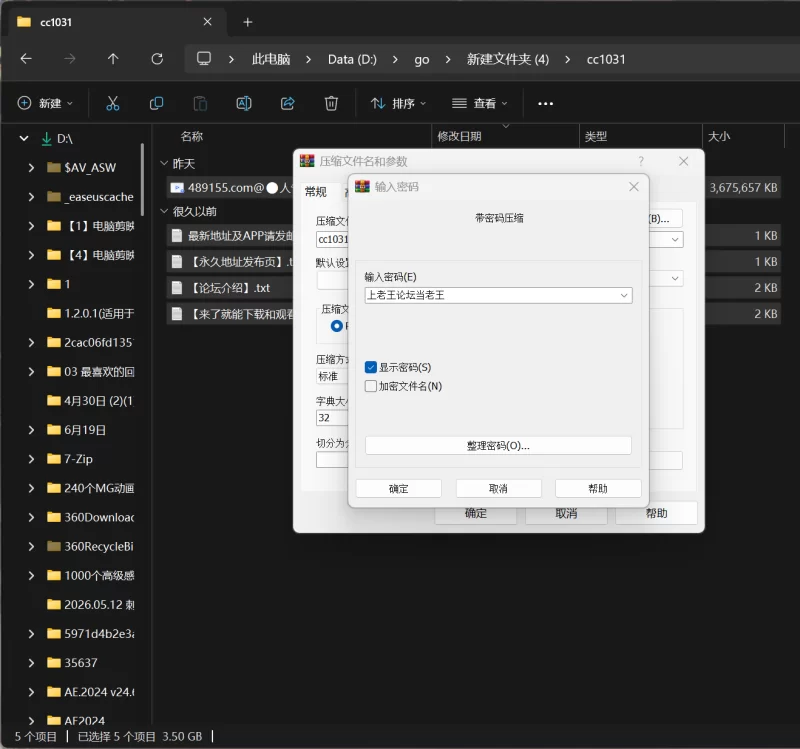Screen dimensions: 800x749
Task: Click the Cut scissors icon in toolbar
Action: click(113, 104)
